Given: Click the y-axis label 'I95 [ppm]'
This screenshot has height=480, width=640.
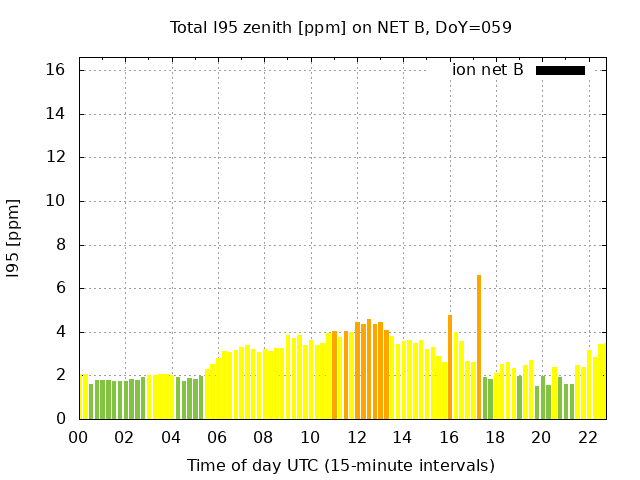Looking at the screenshot, I should tap(14, 238).
